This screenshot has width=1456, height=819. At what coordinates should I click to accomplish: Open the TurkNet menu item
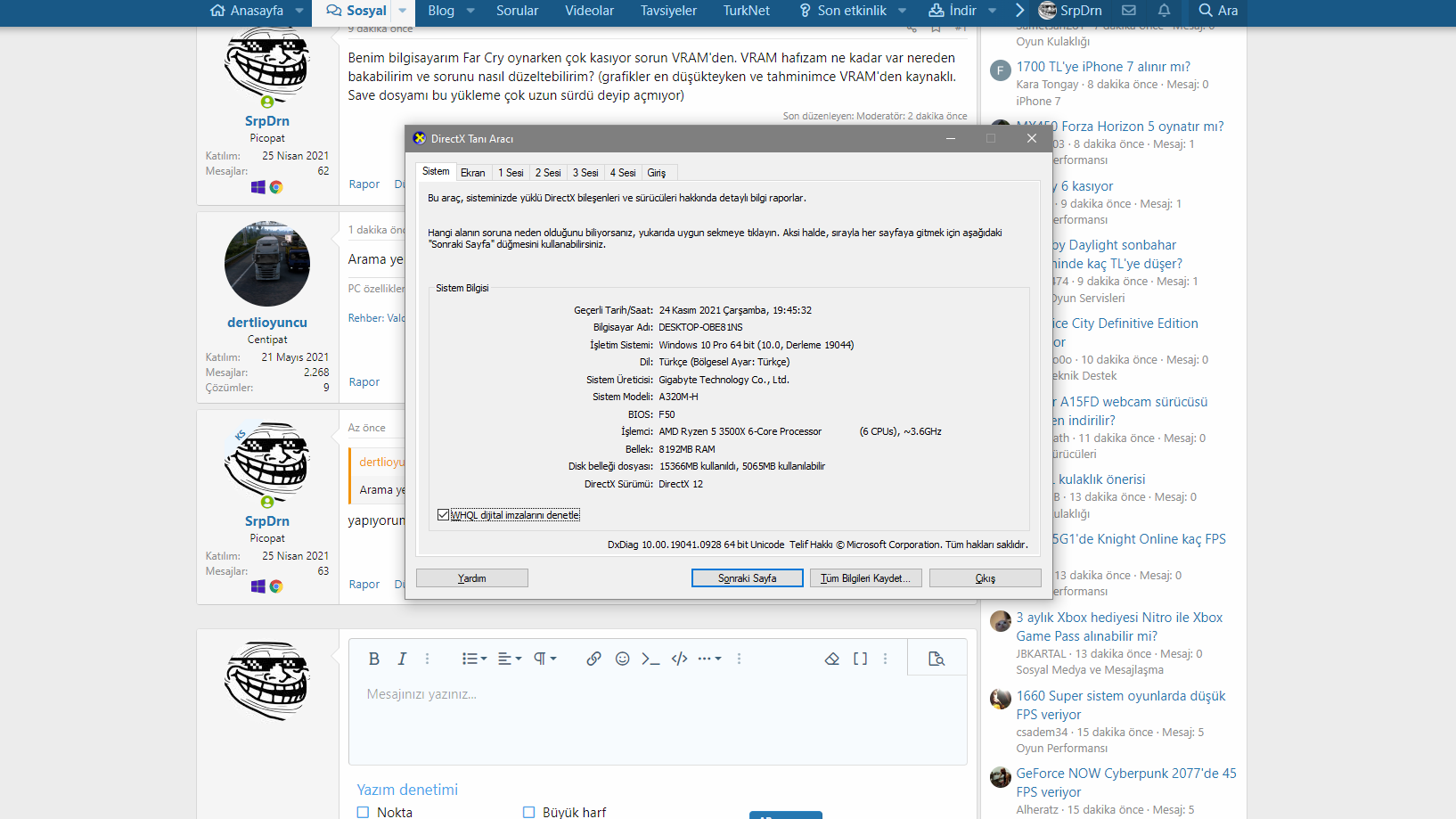coord(746,11)
